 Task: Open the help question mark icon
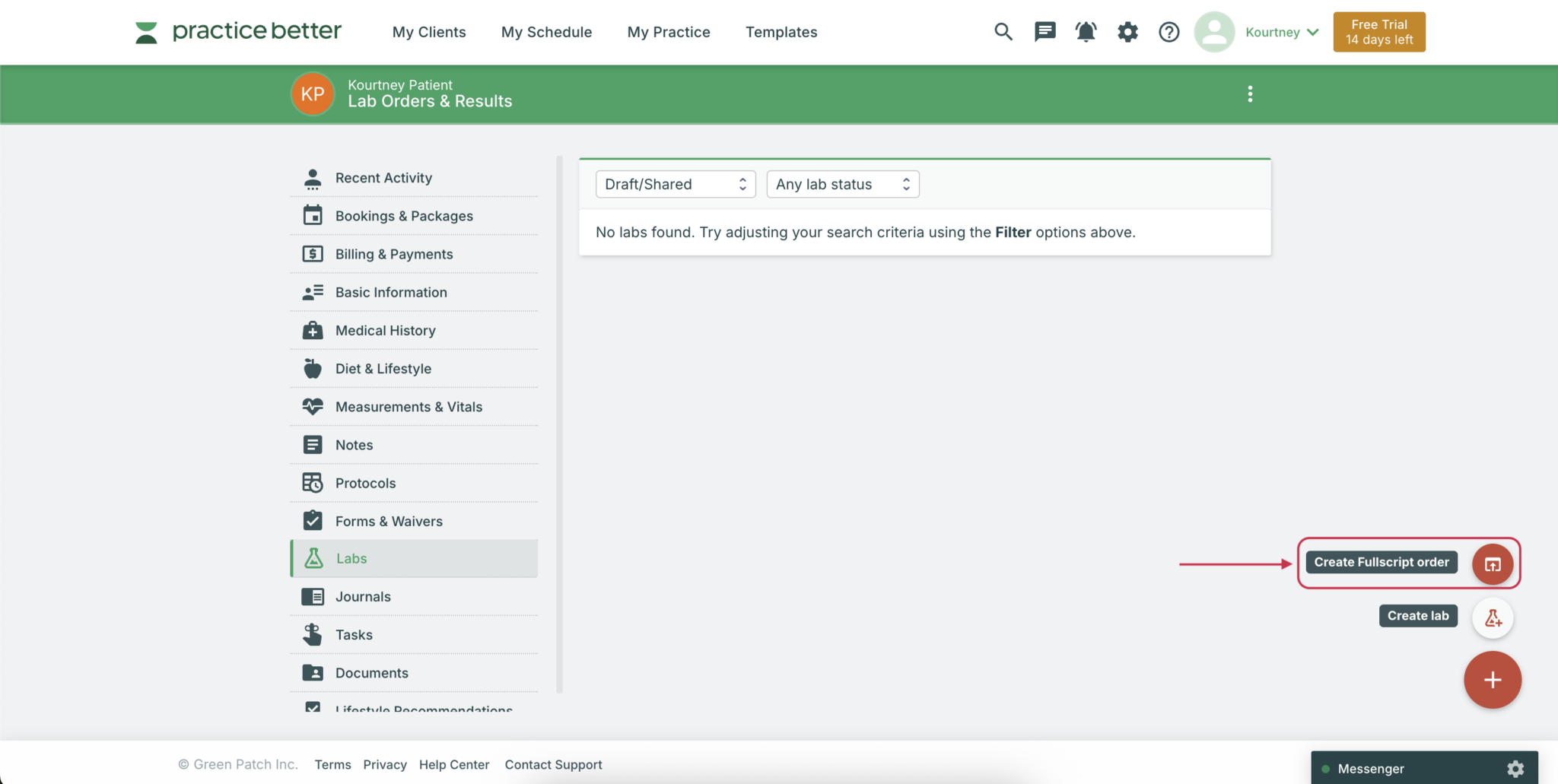coord(1168,32)
